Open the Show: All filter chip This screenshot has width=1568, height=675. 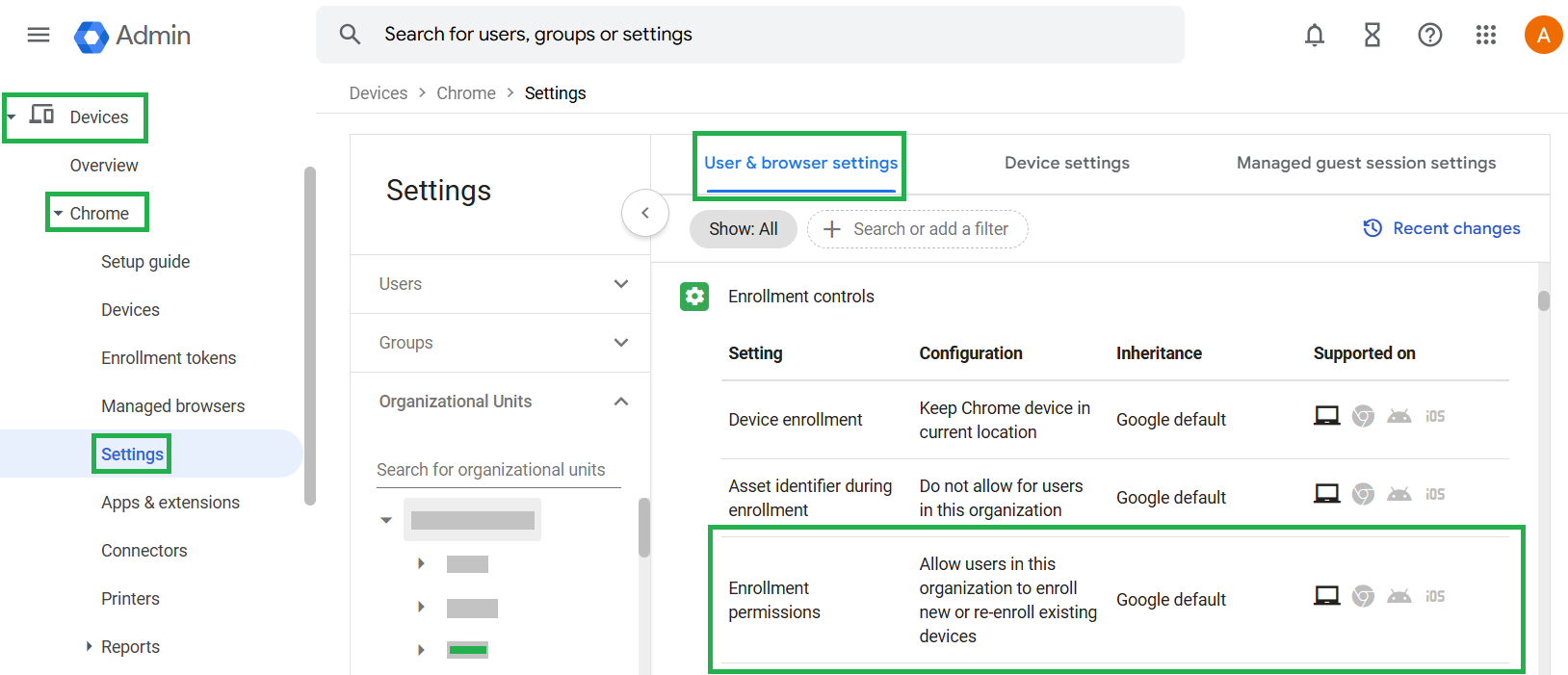744,229
